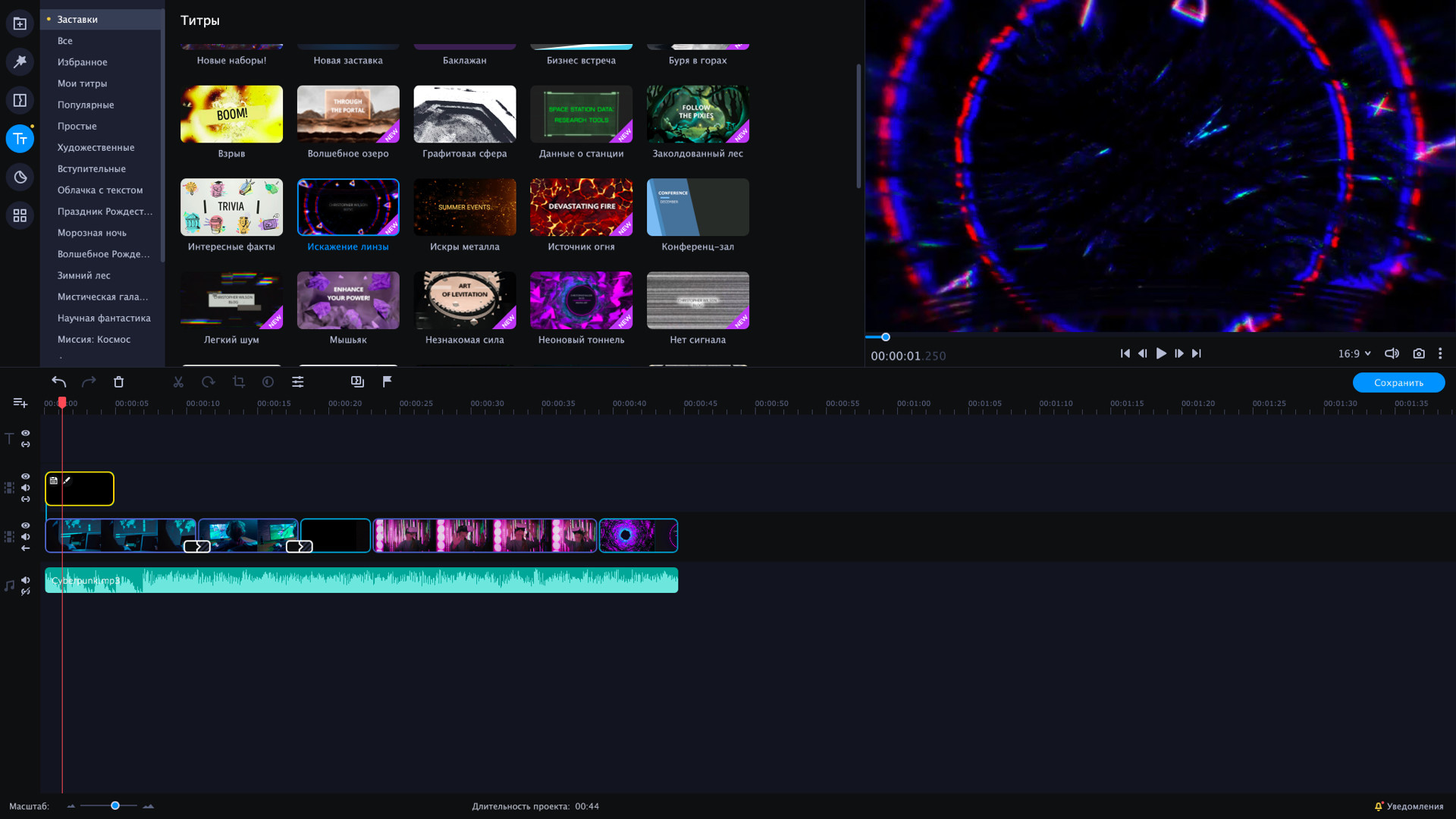Add a marker with flag icon
1456x819 pixels.
coord(388,381)
